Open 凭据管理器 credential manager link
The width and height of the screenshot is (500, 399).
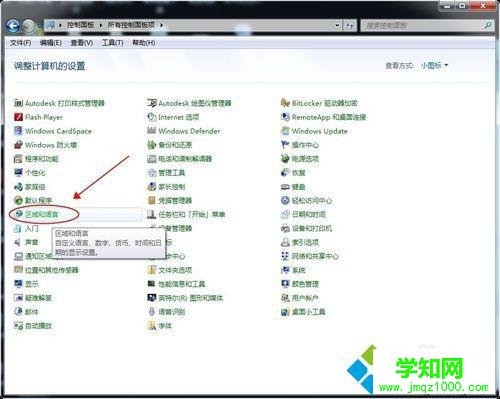(175, 200)
